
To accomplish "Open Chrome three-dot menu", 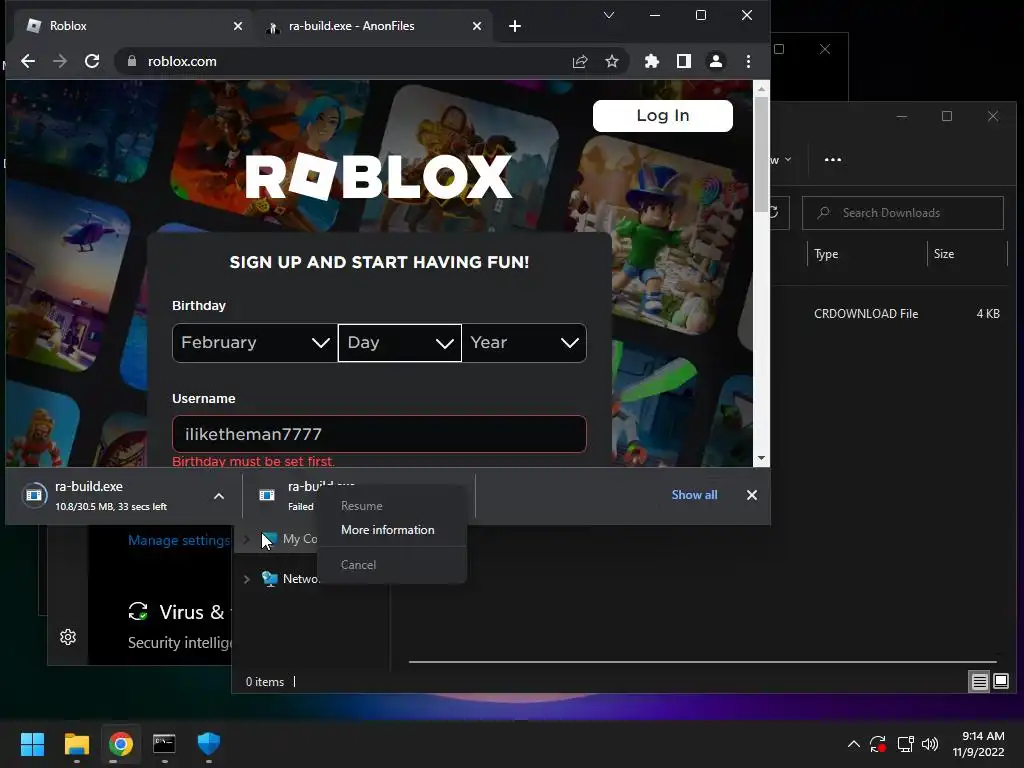I will click(x=748, y=61).
